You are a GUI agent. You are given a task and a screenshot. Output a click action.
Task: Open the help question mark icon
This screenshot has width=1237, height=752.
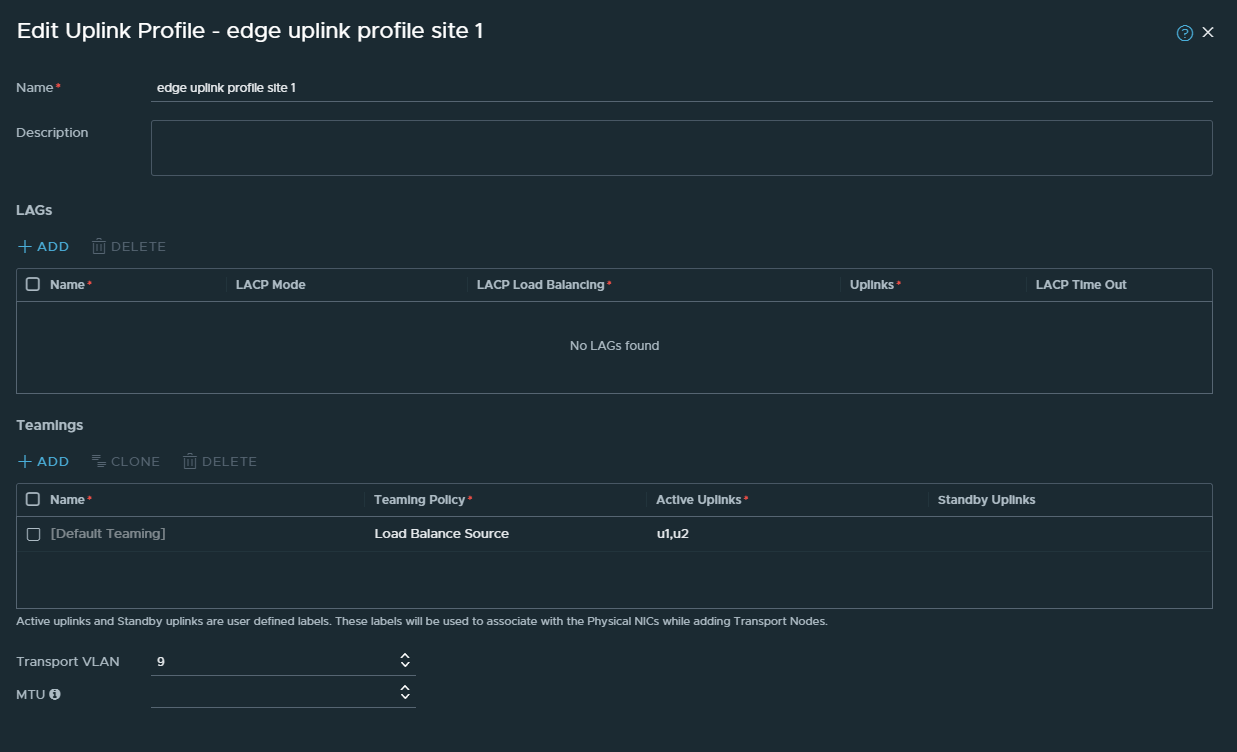[x=1184, y=33]
